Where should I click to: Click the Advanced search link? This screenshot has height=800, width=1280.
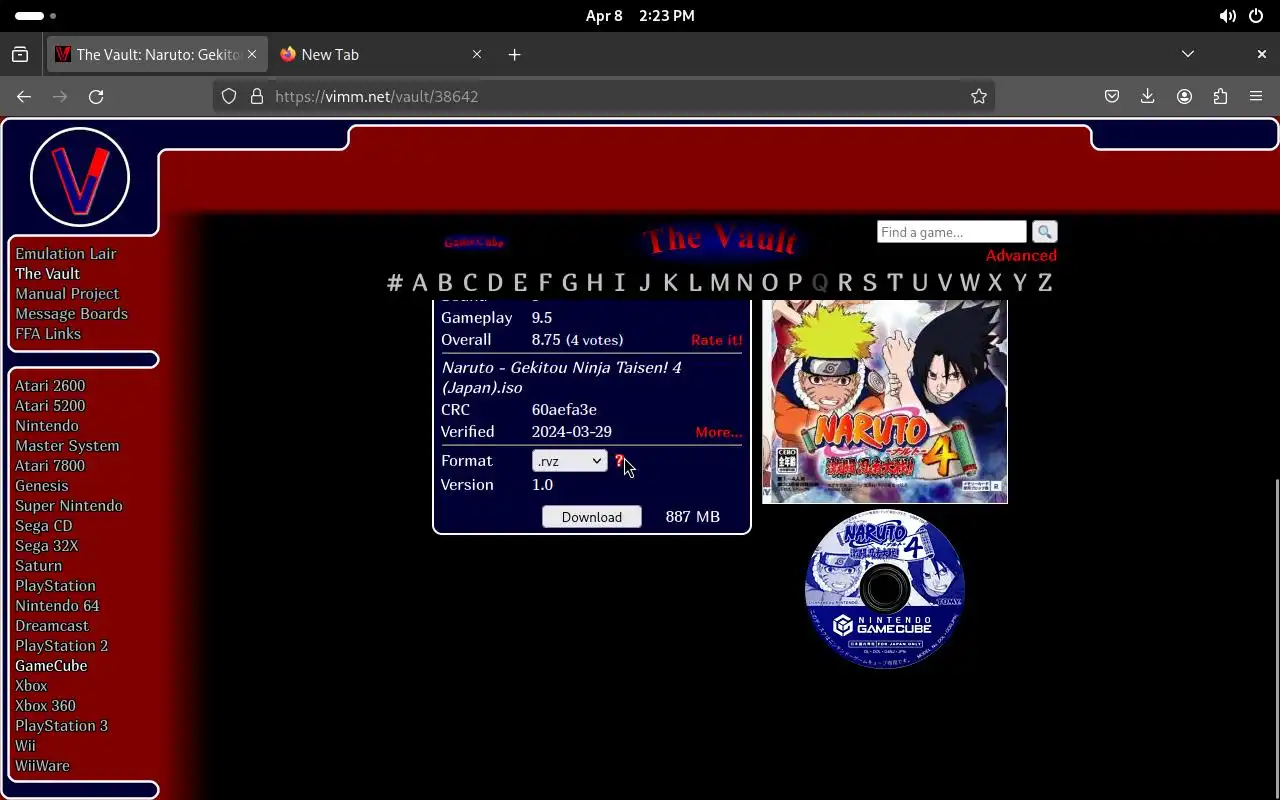pos(1021,256)
